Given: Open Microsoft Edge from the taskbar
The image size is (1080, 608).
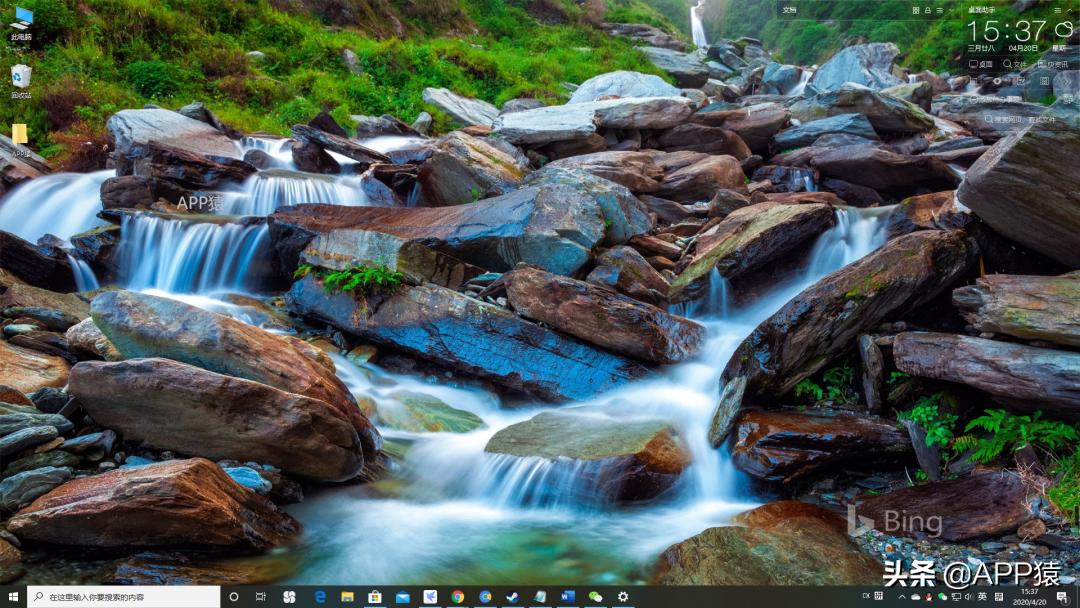Looking at the screenshot, I should [320, 597].
